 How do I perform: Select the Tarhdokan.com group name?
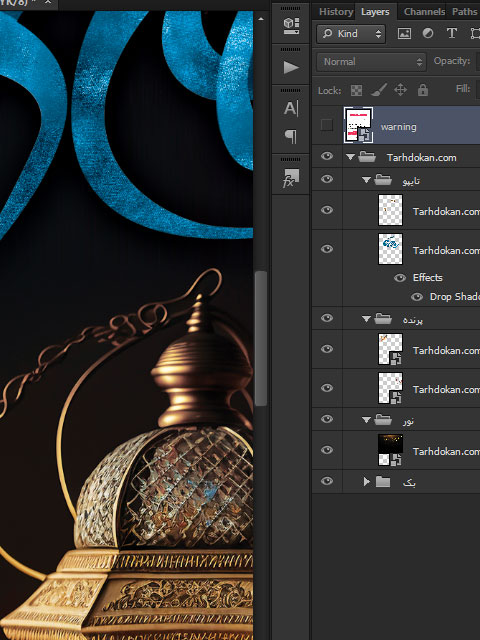[421, 158]
